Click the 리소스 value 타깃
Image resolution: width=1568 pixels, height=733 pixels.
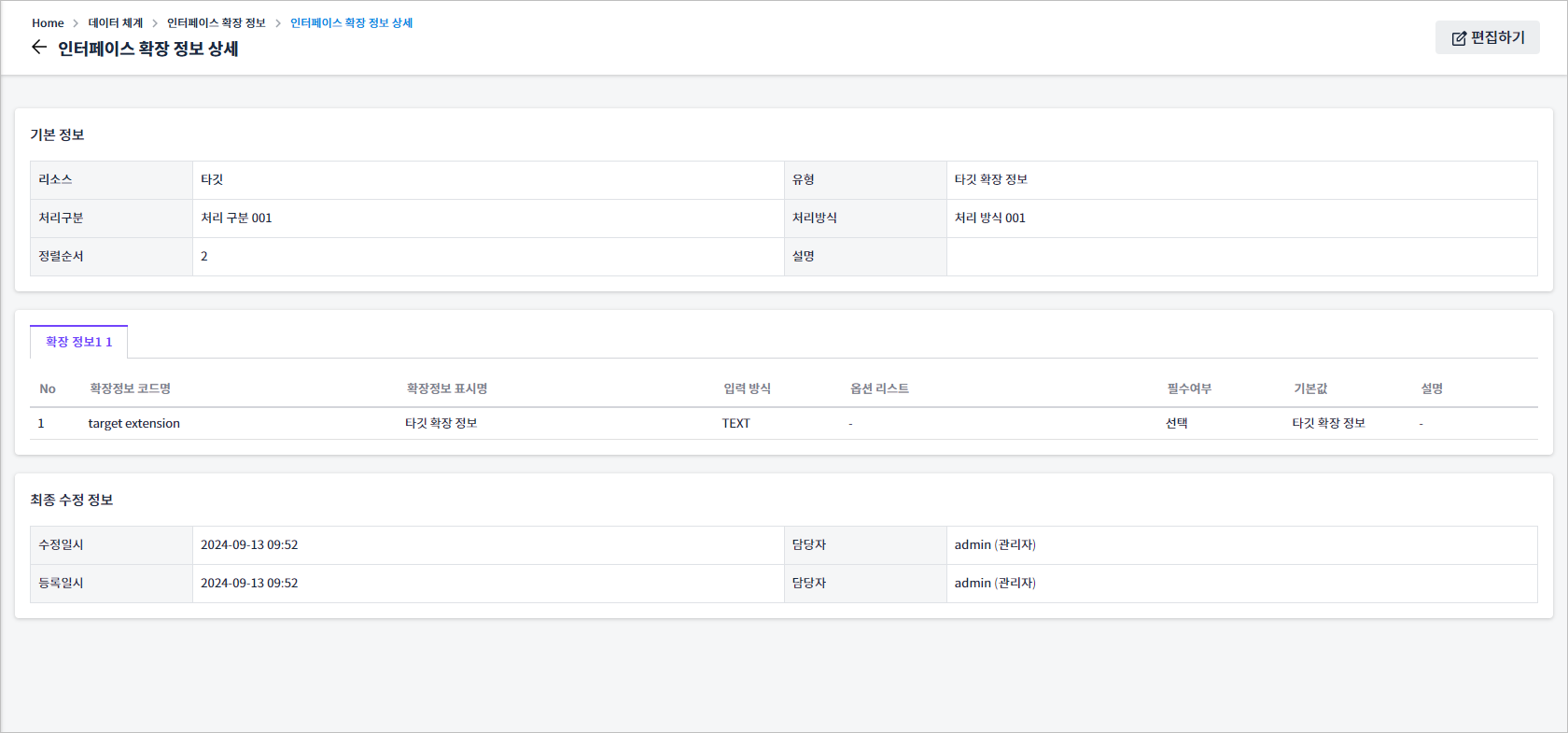(212, 179)
